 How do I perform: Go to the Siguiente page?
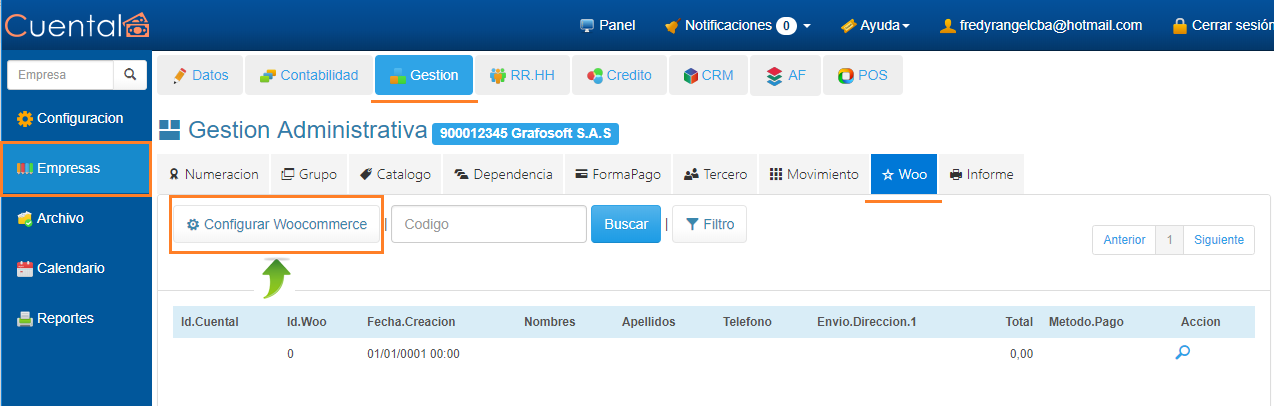(x=1218, y=240)
